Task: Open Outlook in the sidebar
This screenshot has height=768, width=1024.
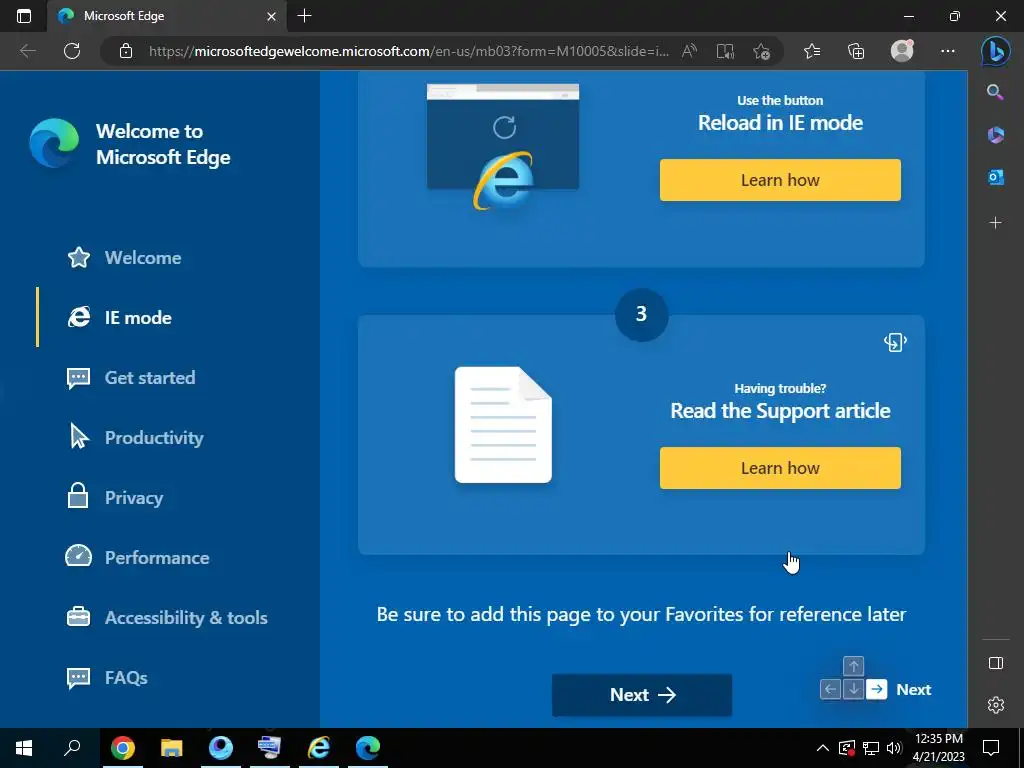Action: [x=995, y=177]
